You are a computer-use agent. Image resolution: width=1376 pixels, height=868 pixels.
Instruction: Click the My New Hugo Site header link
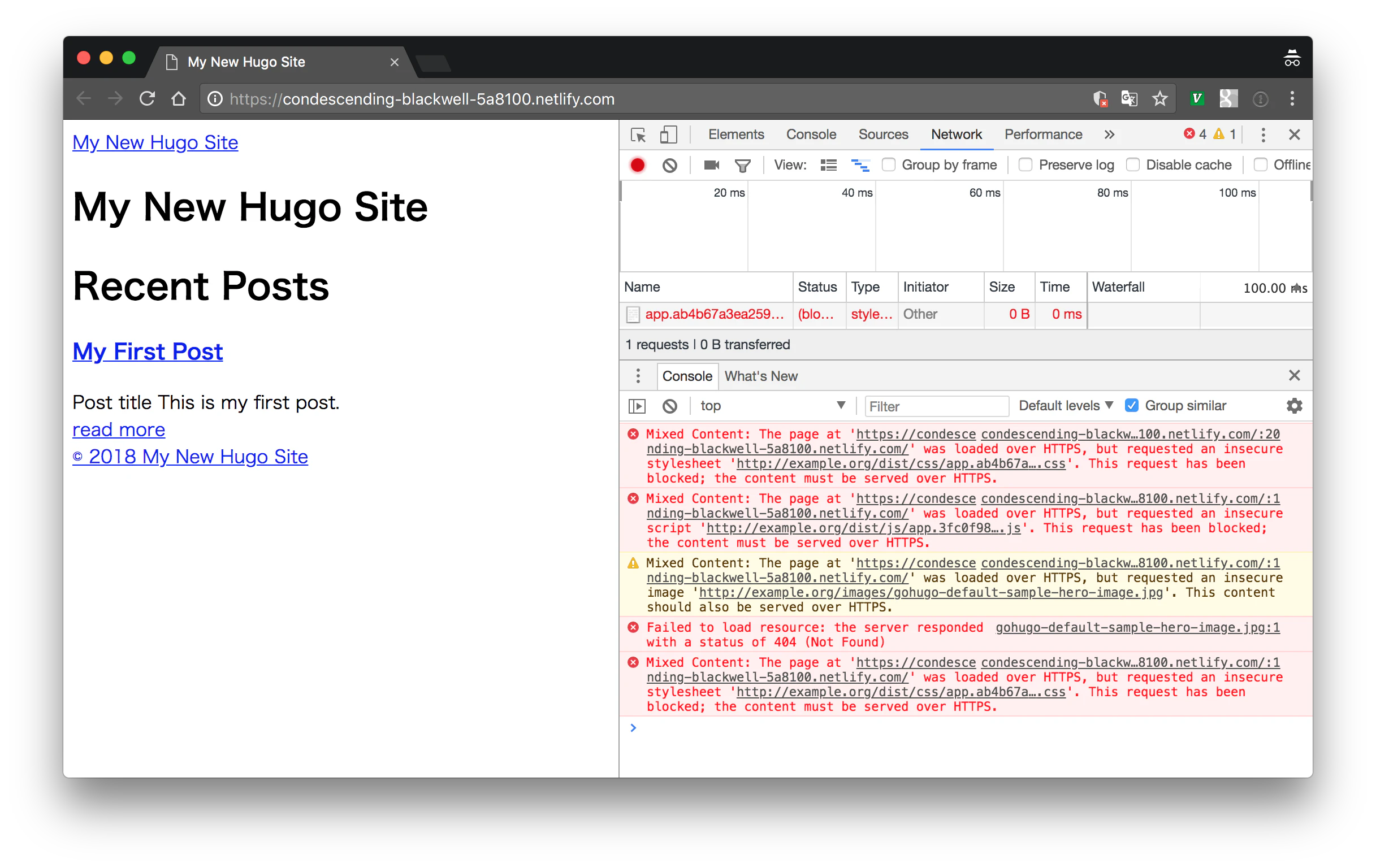coord(155,142)
